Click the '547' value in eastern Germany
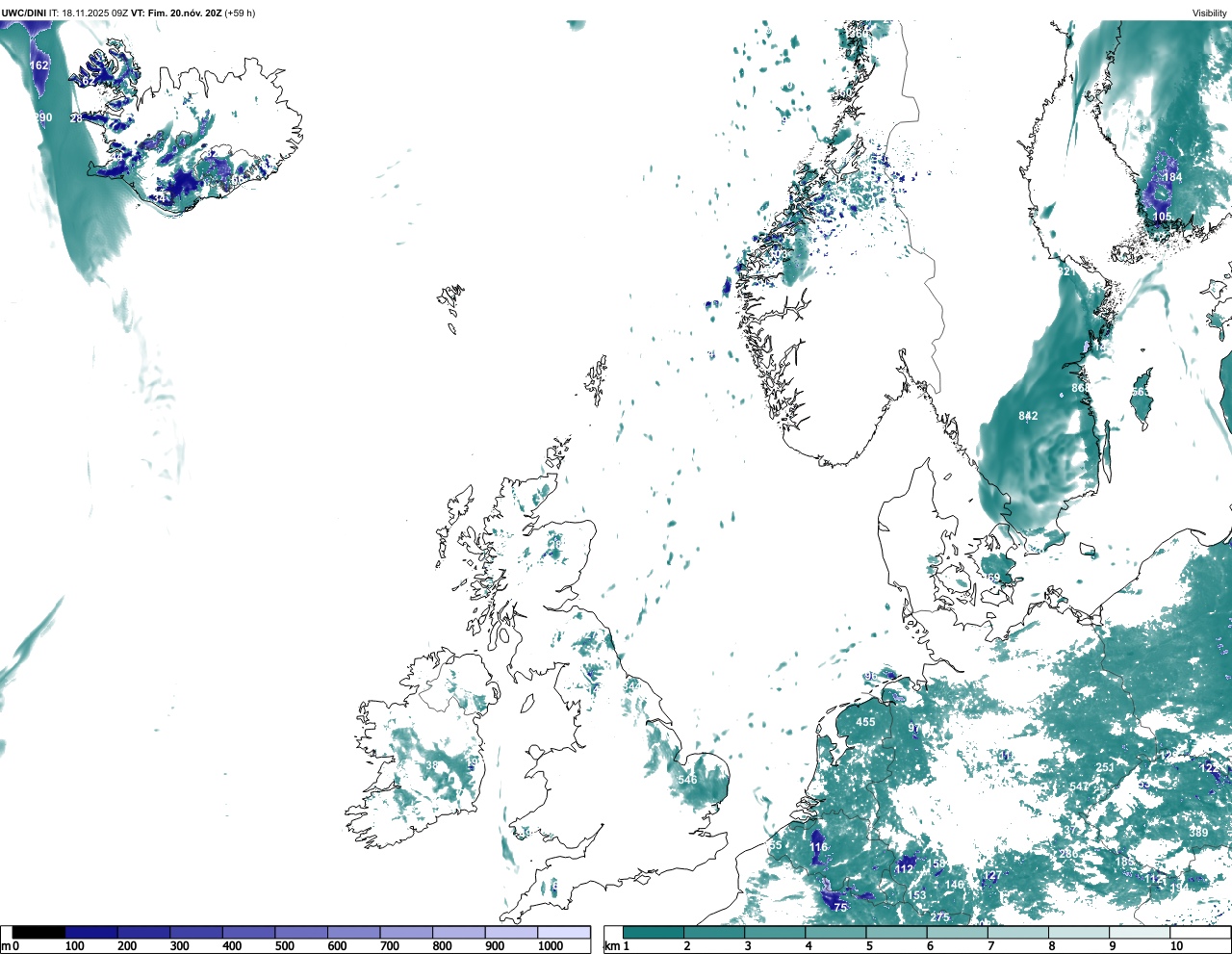This screenshot has width=1232, height=954. point(1079,786)
